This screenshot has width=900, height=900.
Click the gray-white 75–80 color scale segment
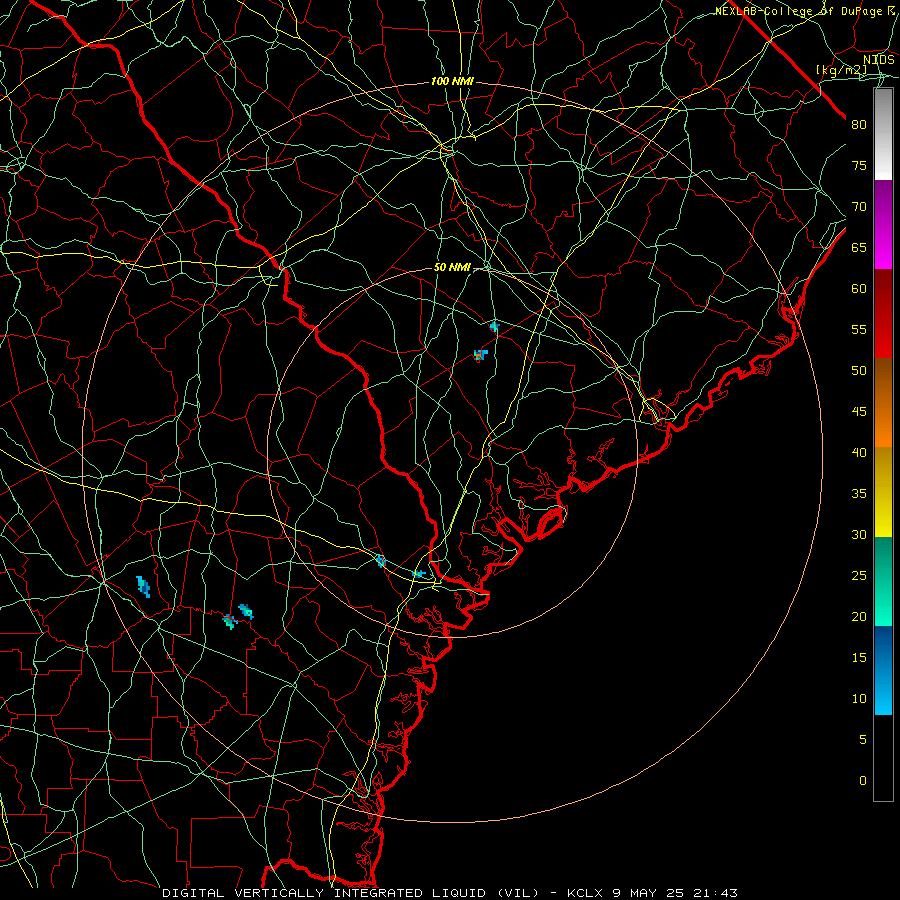coord(883,134)
